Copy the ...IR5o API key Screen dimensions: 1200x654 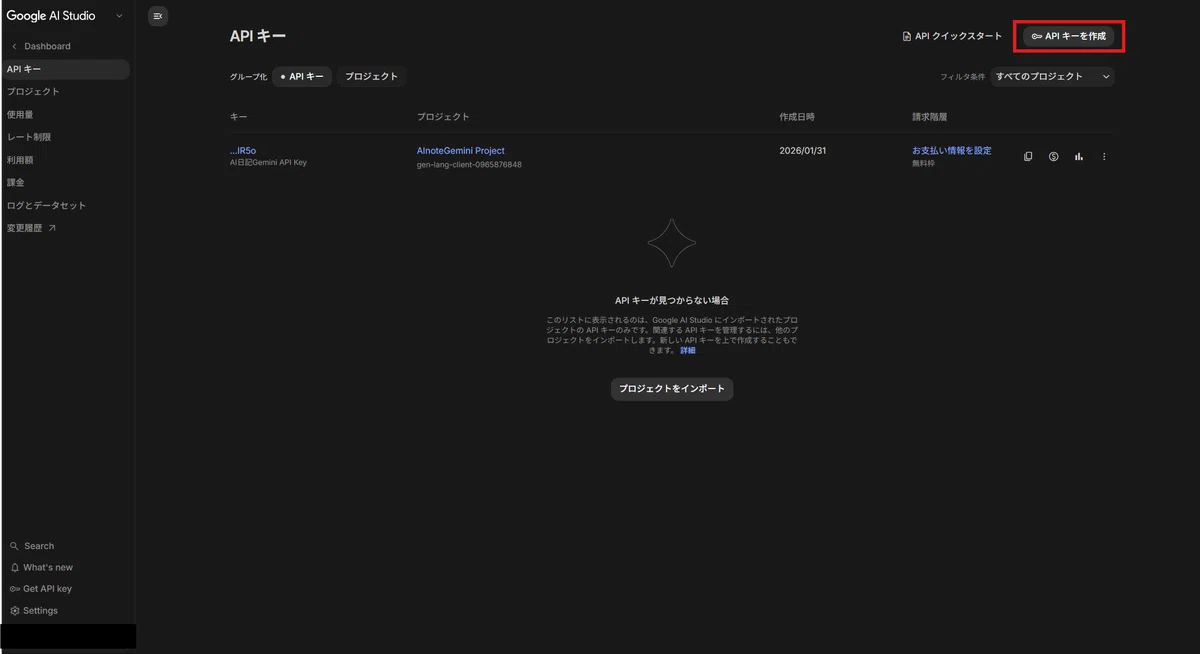coord(1028,157)
